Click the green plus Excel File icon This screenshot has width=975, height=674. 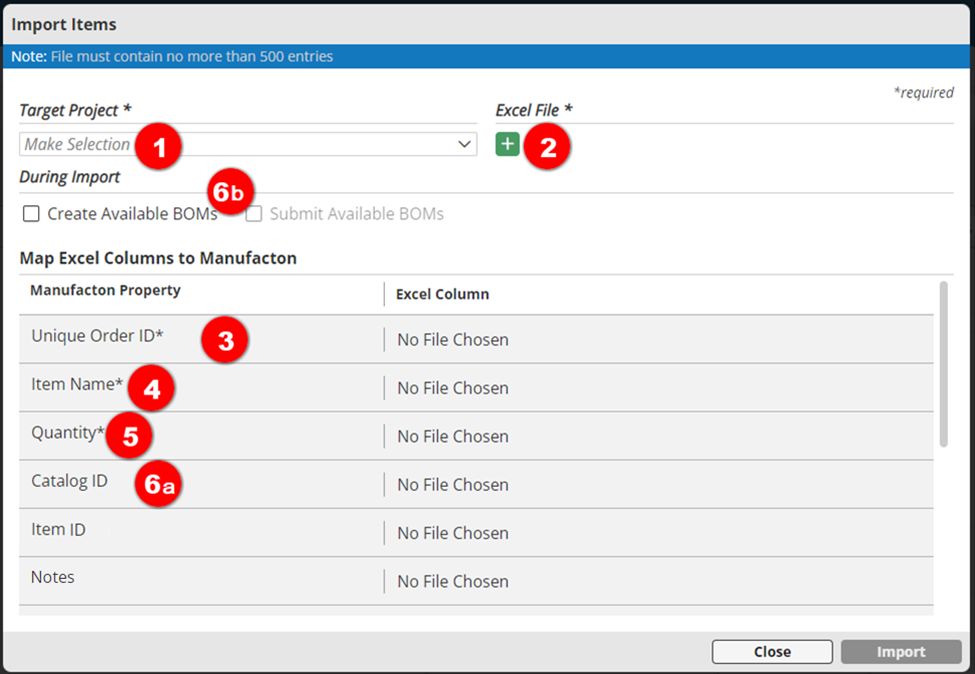tap(508, 145)
